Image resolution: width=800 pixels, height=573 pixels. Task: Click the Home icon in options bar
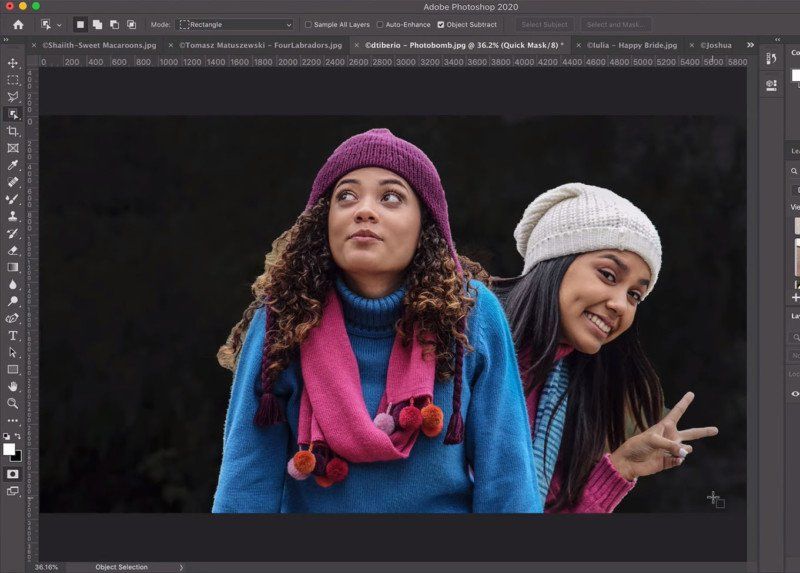pos(18,24)
